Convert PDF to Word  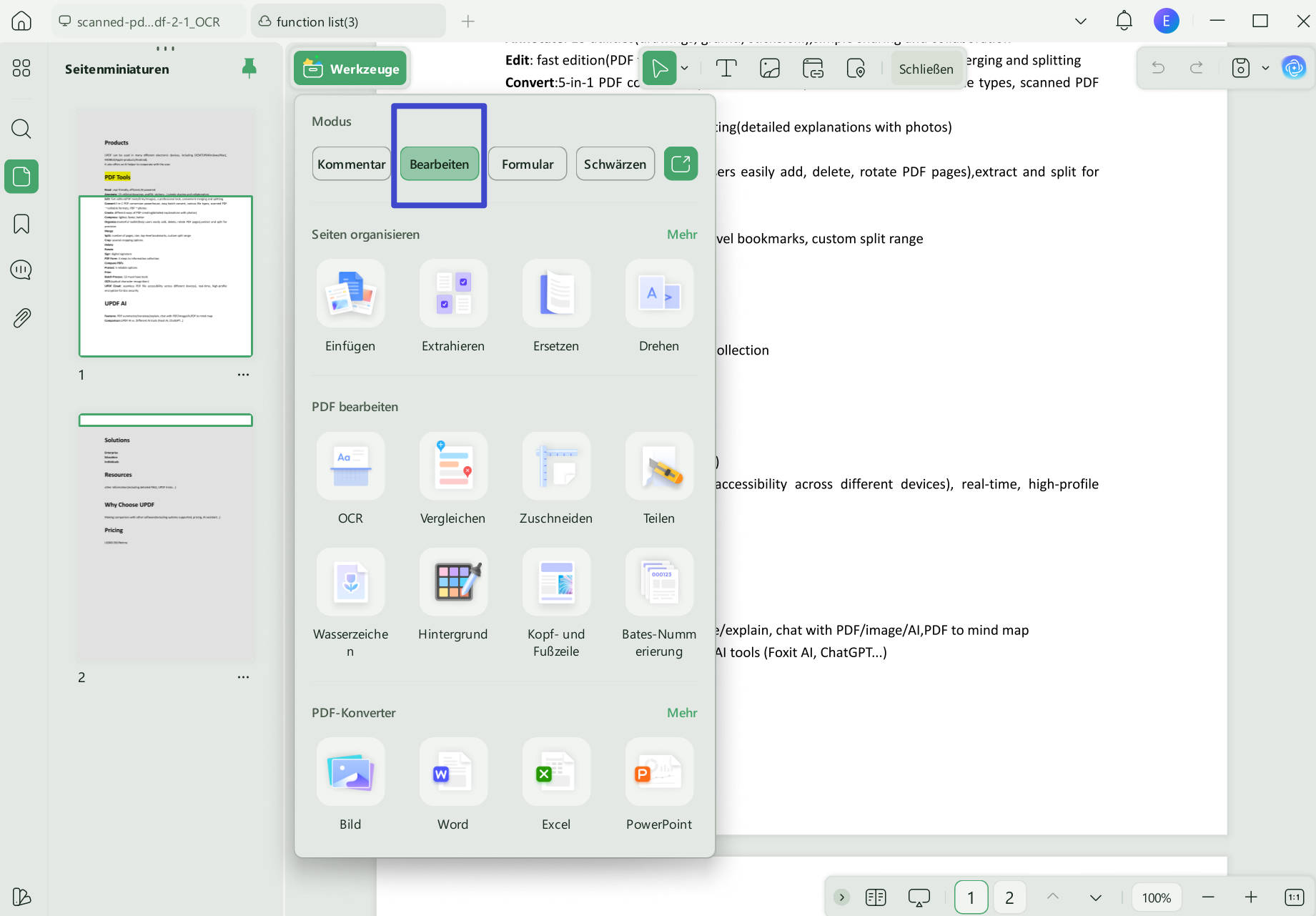tap(453, 772)
